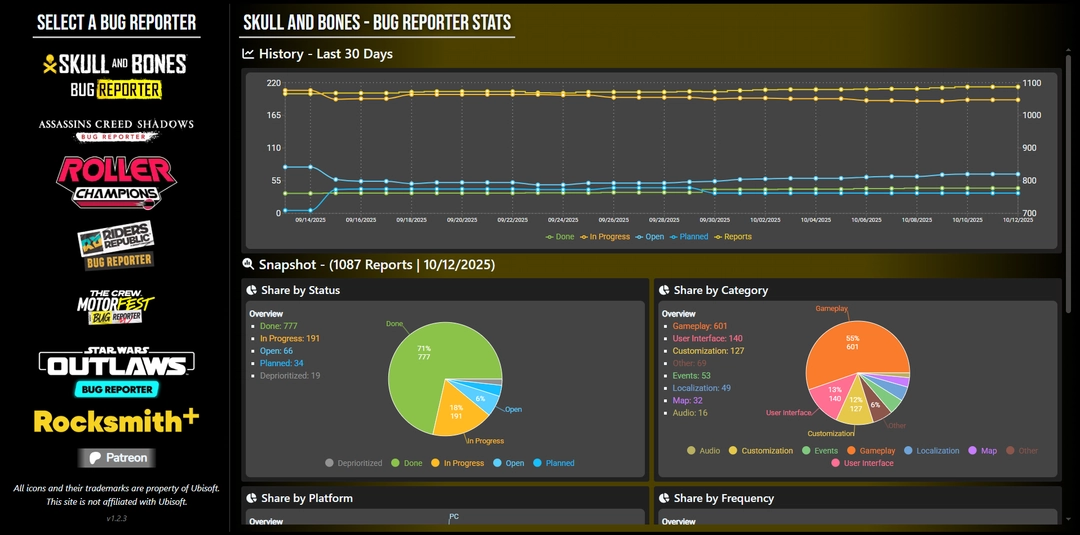Click 'Gameplay: 601' in category overview
This screenshot has width=1080, height=535.
pyautogui.click(x=700, y=326)
